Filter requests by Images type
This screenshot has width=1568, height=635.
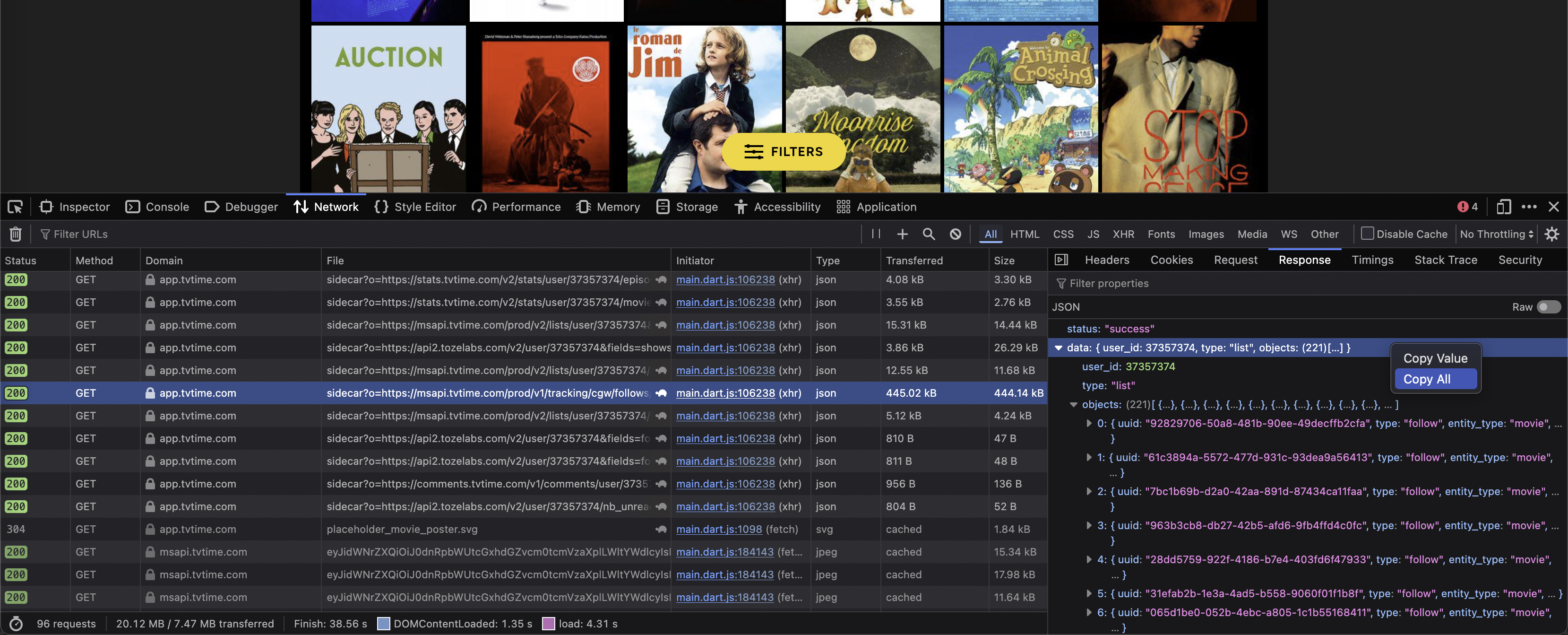[1206, 234]
